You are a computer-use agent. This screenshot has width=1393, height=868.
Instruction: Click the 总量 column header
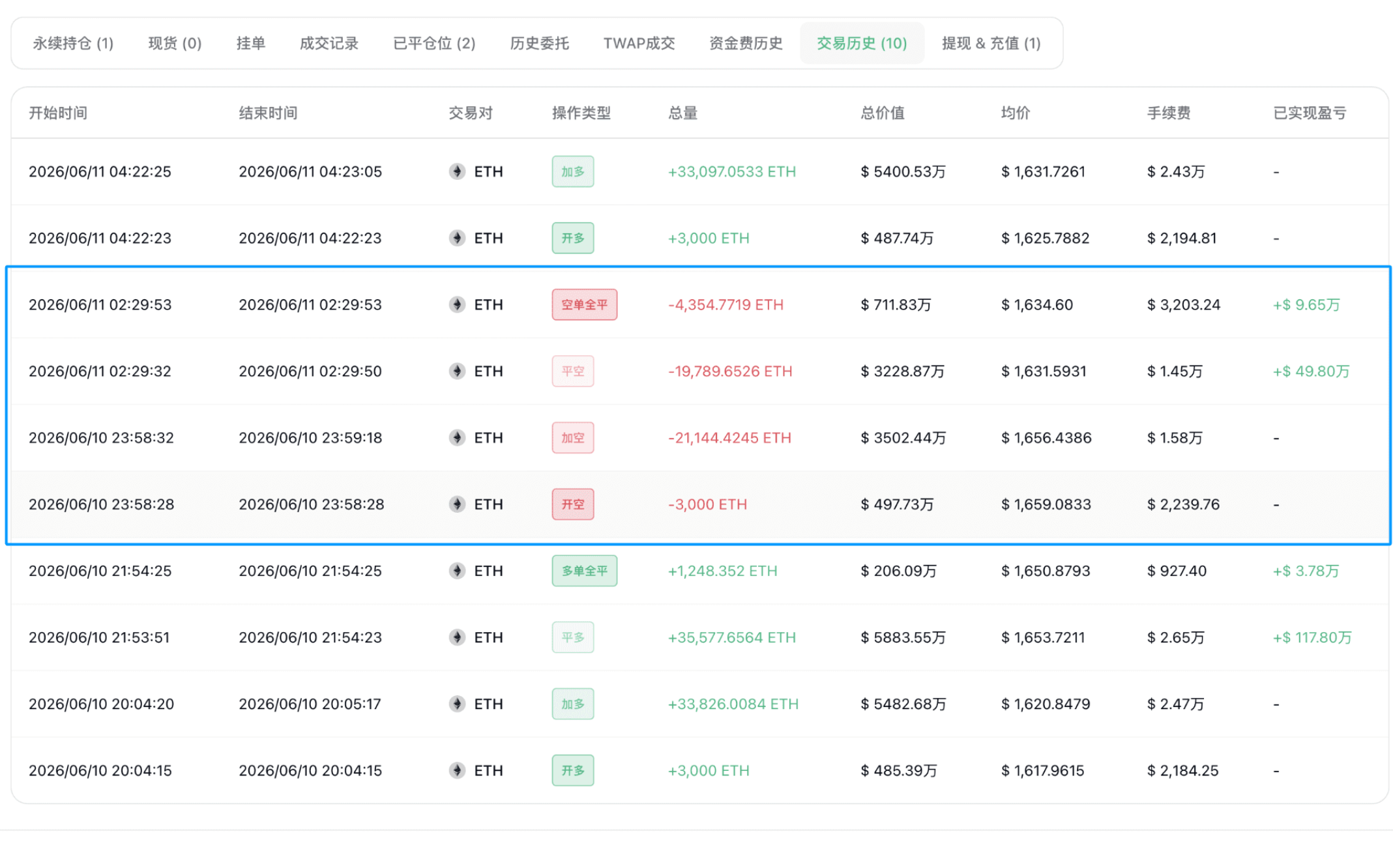tap(682, 113)
